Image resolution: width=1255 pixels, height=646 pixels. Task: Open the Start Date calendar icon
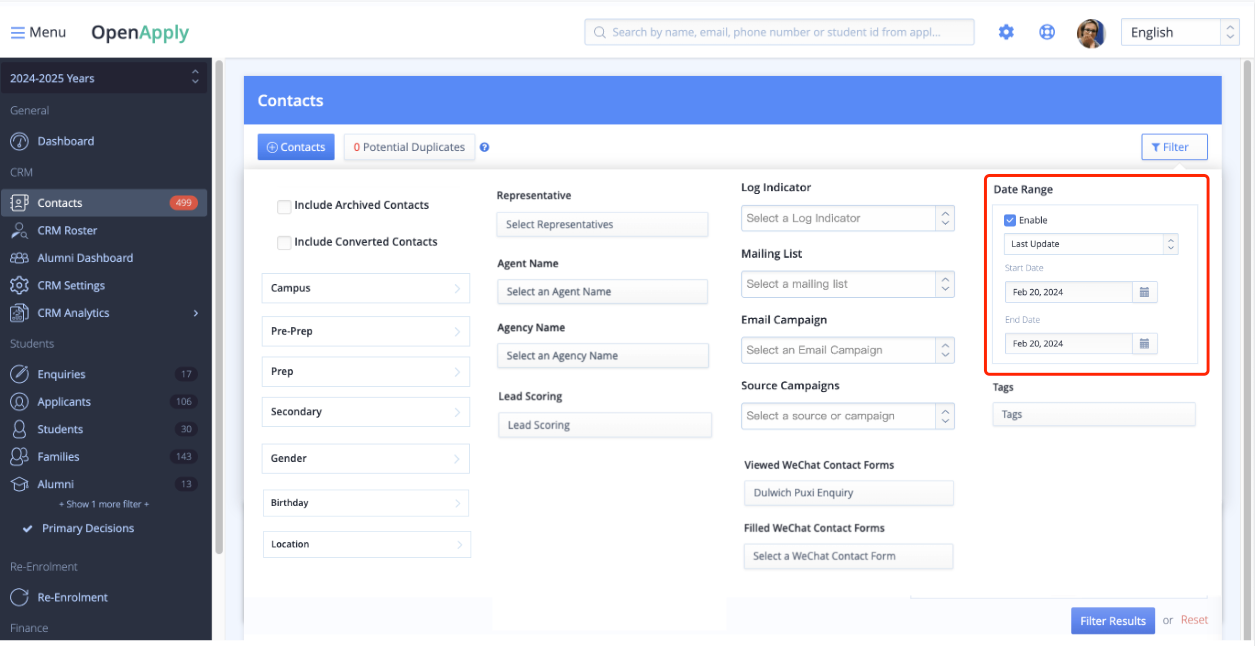(1145, 292)
